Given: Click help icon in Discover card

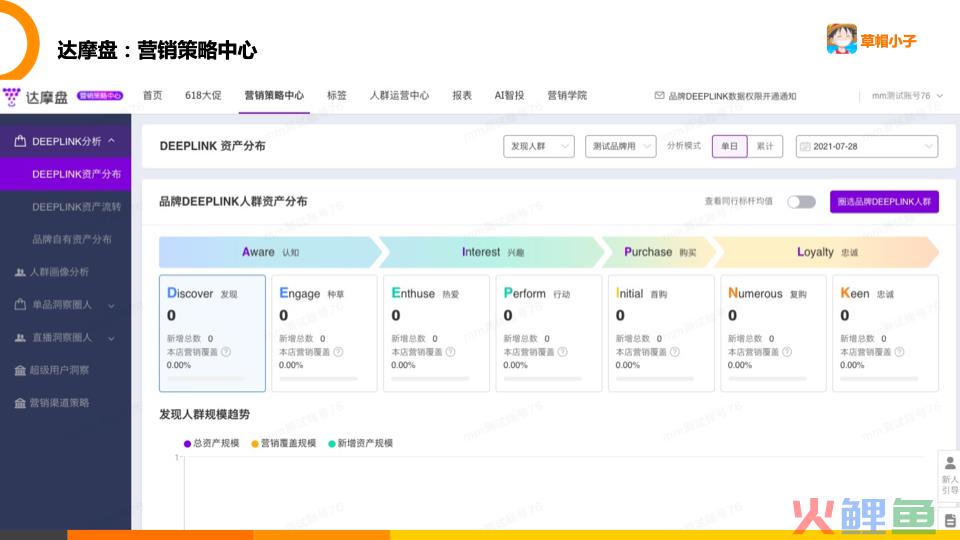Looking at the screenshot, I should pos(226,352).
